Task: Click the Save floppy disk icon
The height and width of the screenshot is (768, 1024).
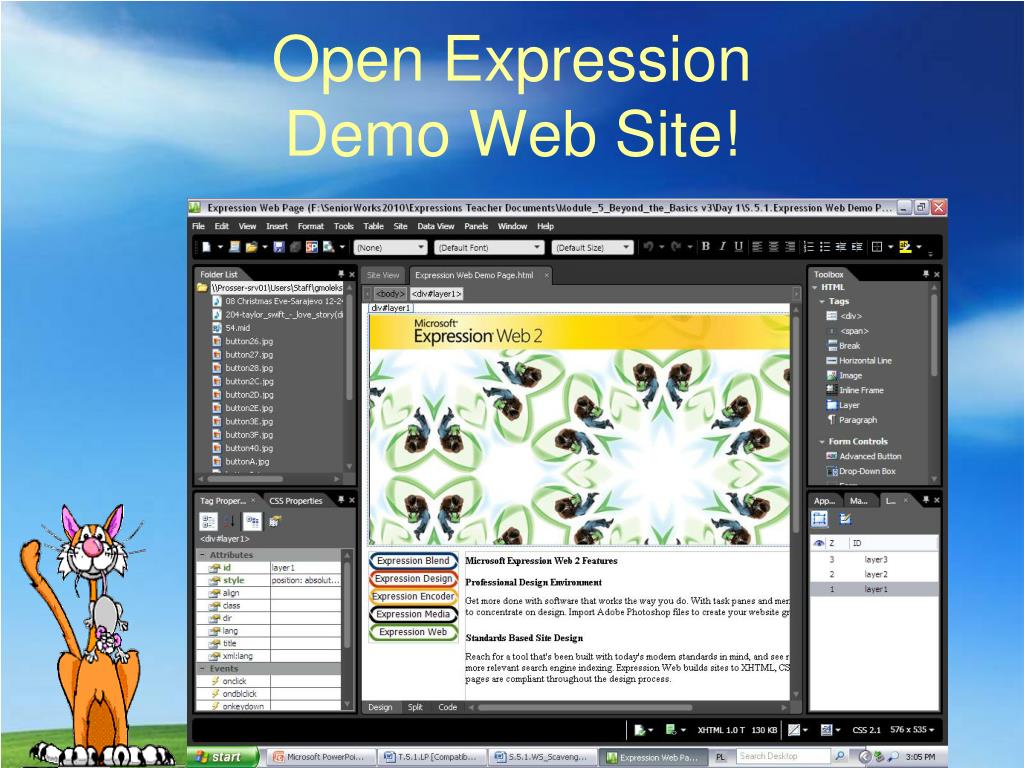Action: click(279, 247)
